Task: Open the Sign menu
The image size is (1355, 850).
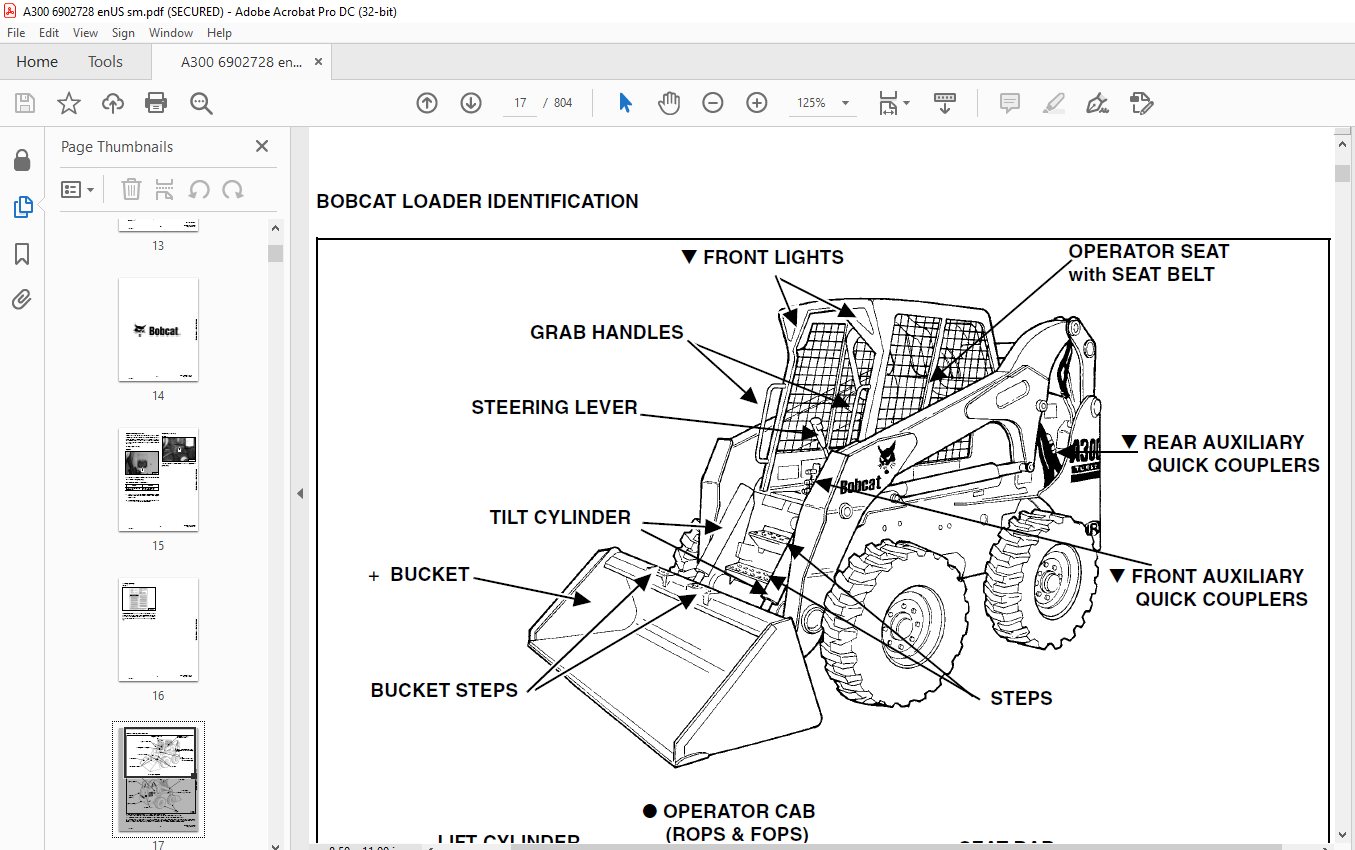Action: click(123, 33)
